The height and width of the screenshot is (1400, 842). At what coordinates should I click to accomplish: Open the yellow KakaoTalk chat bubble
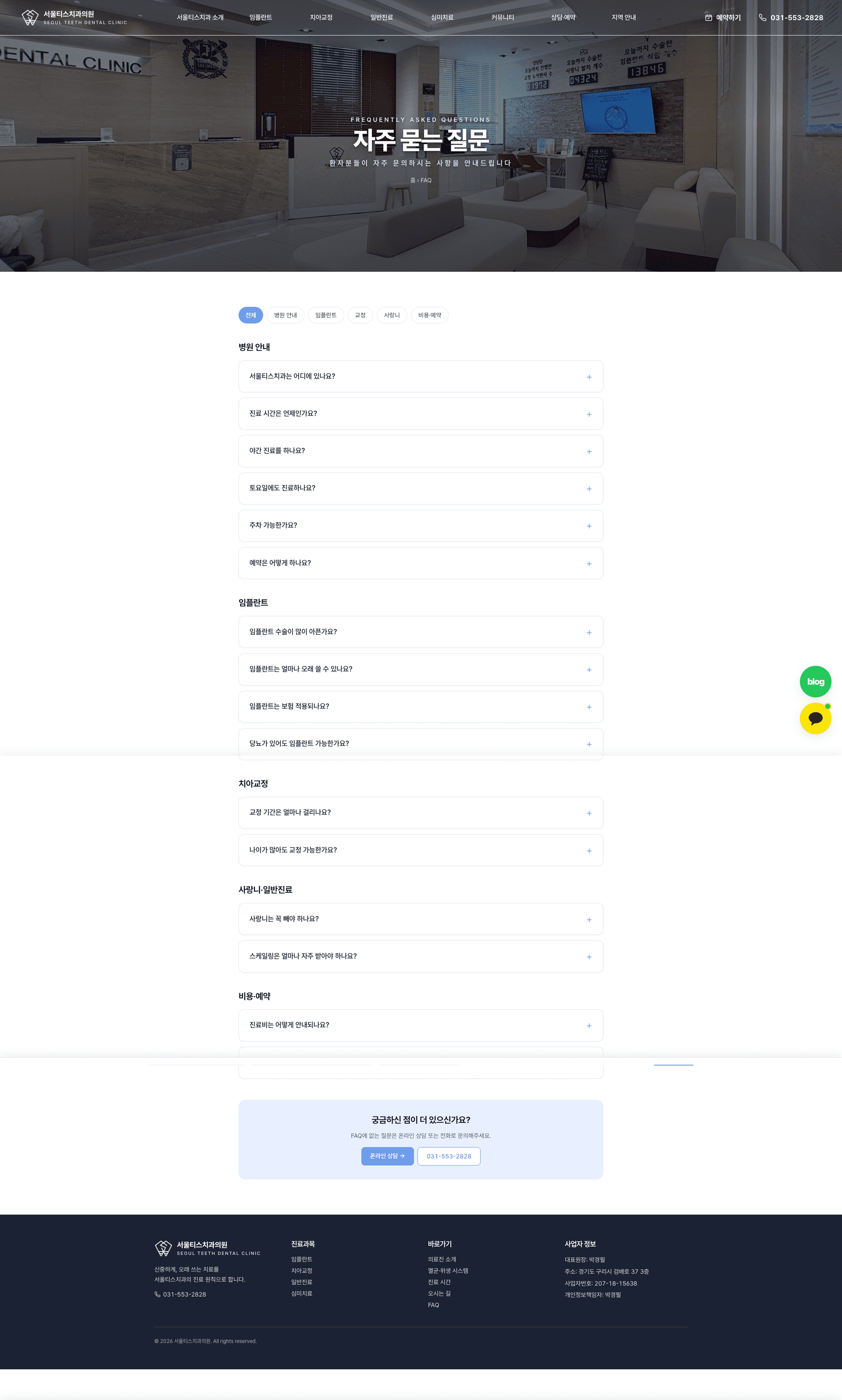815,718
